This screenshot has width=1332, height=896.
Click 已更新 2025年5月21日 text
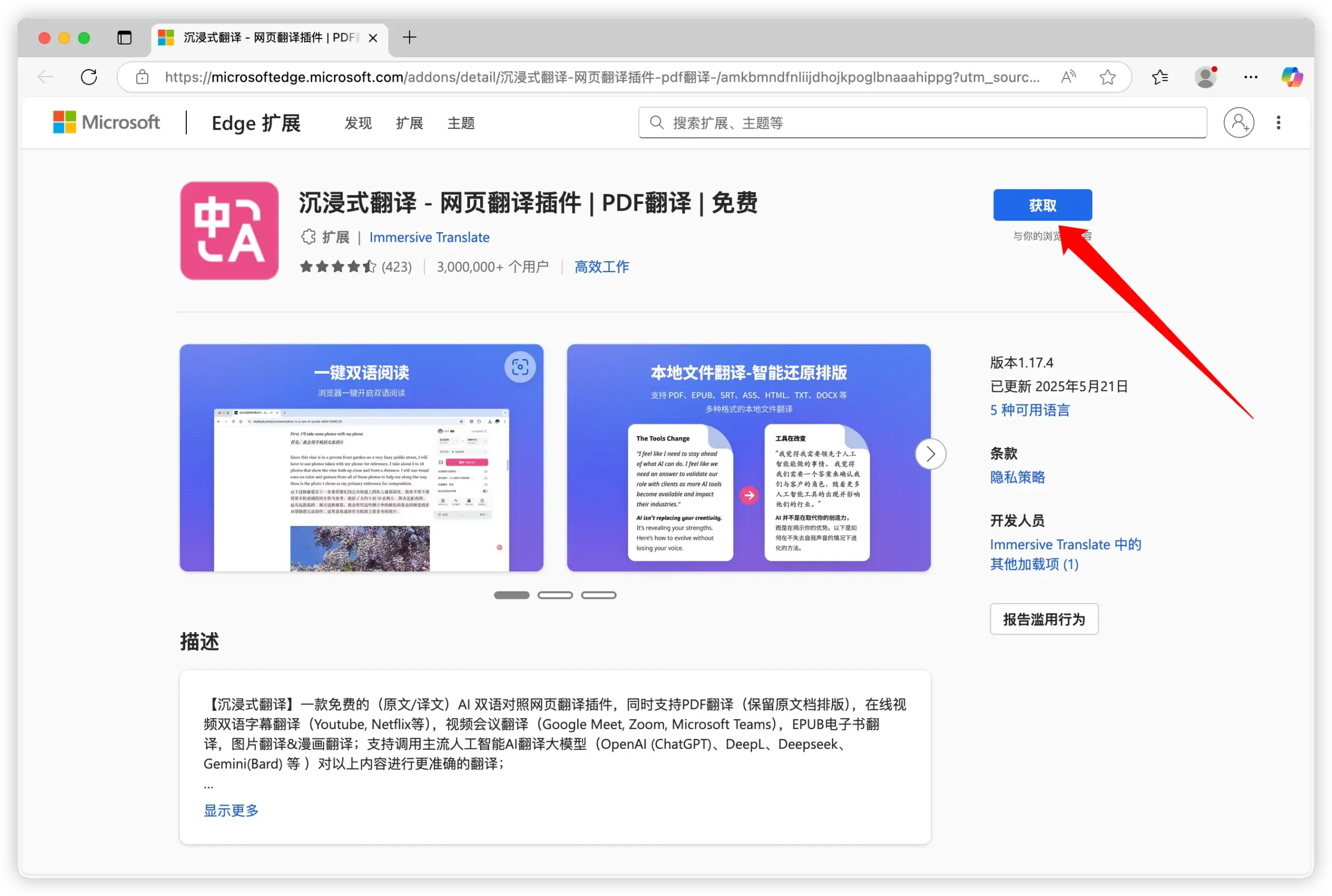click(x=1059, y=386)
